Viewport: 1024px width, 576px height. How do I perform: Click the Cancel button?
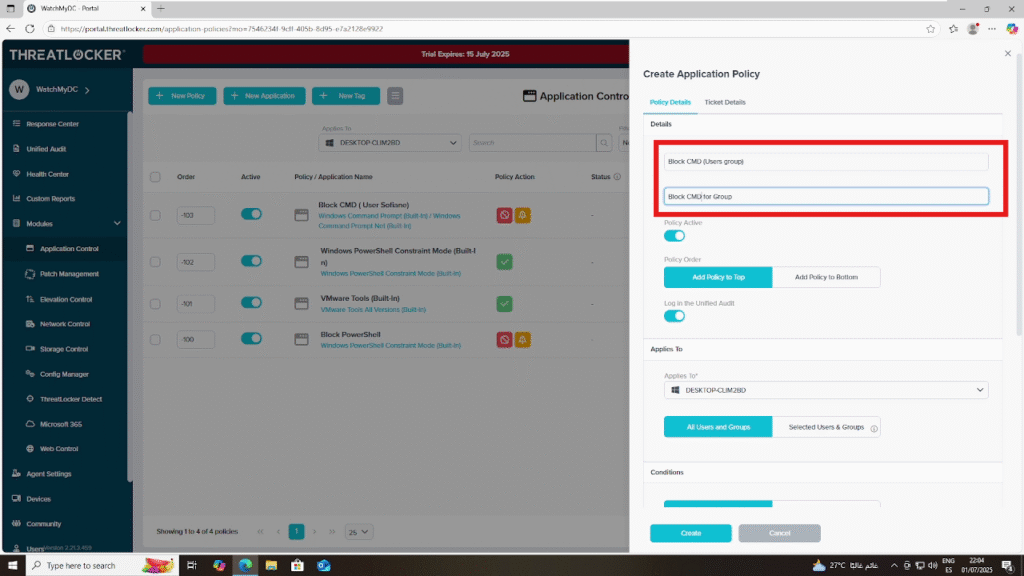779,533
